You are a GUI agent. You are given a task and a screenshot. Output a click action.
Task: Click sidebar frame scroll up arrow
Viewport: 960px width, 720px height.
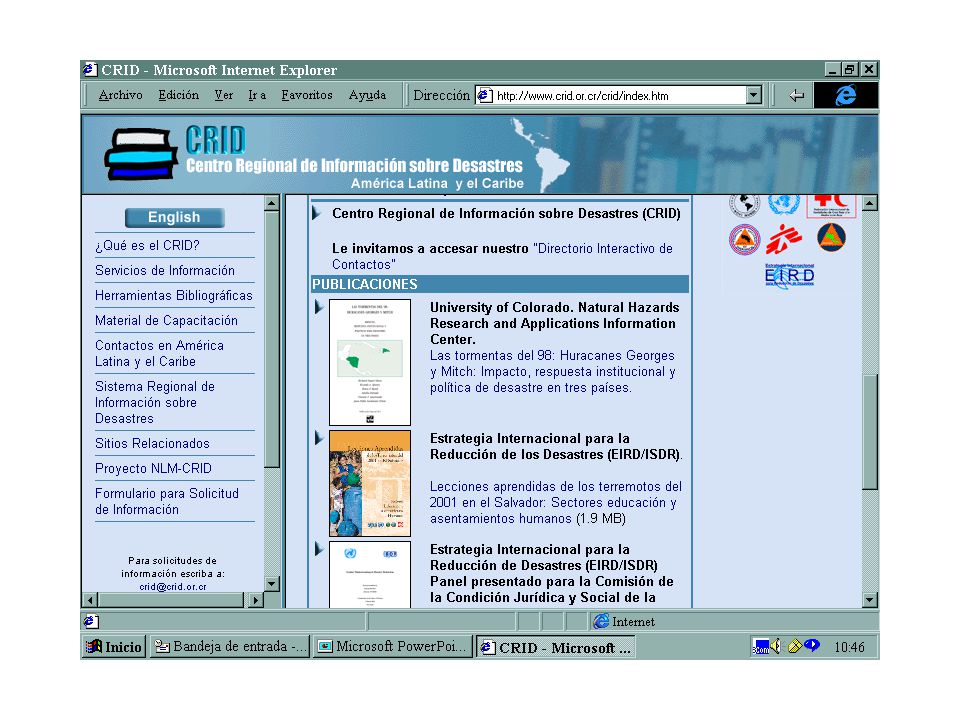(x=272, y=203)
